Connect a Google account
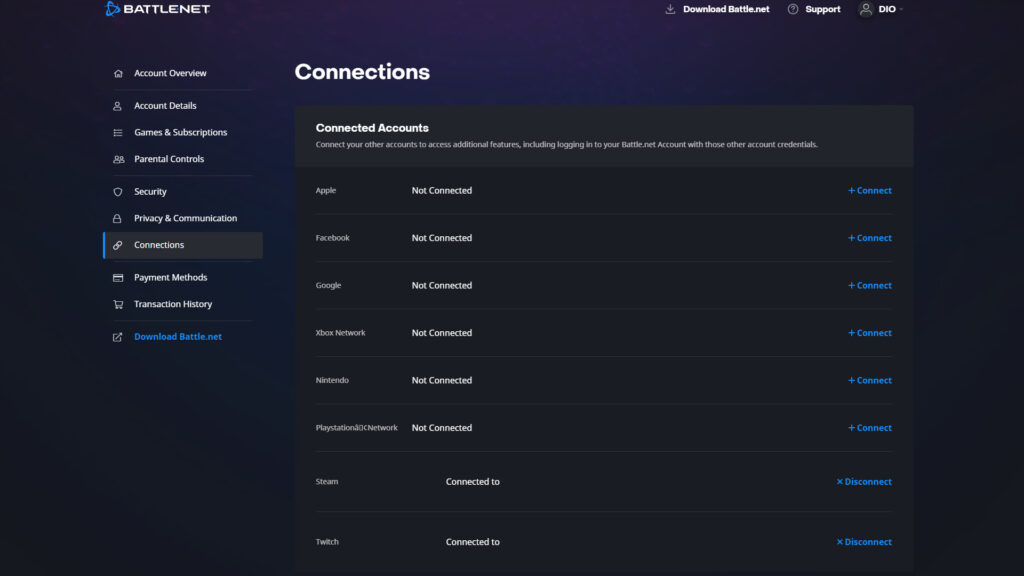 [x=869, y=285]
